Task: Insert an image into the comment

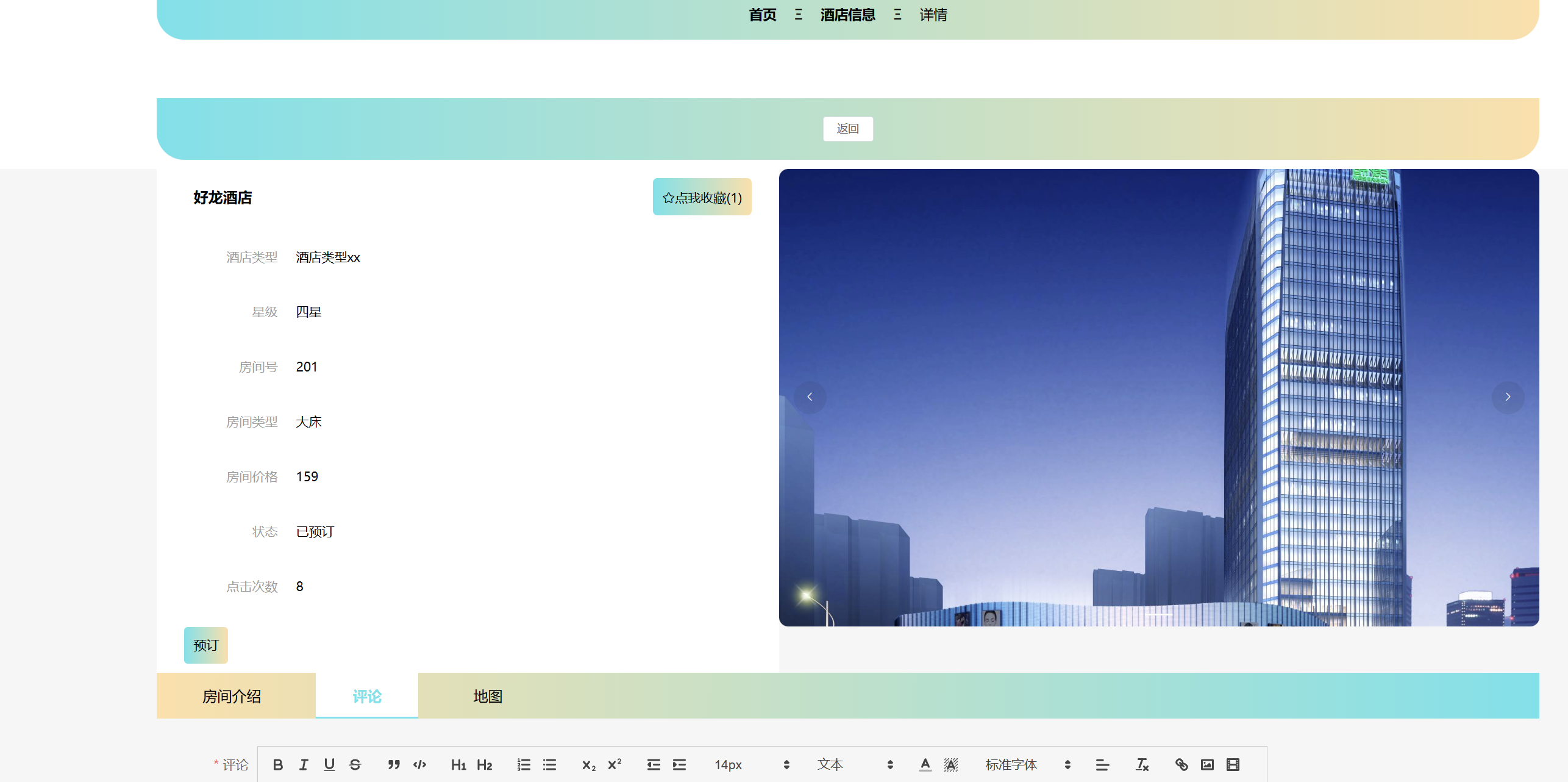Action: tap(1207, 764)
